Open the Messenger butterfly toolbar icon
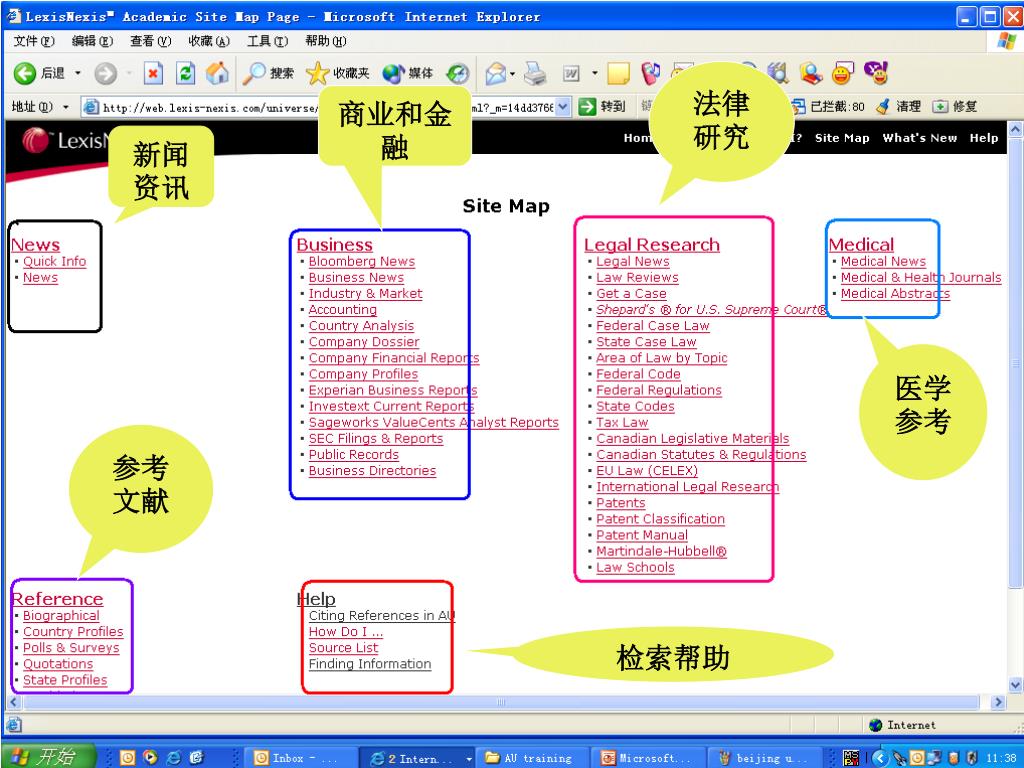This screenshot has width=1024, height=768. (650, 73)
